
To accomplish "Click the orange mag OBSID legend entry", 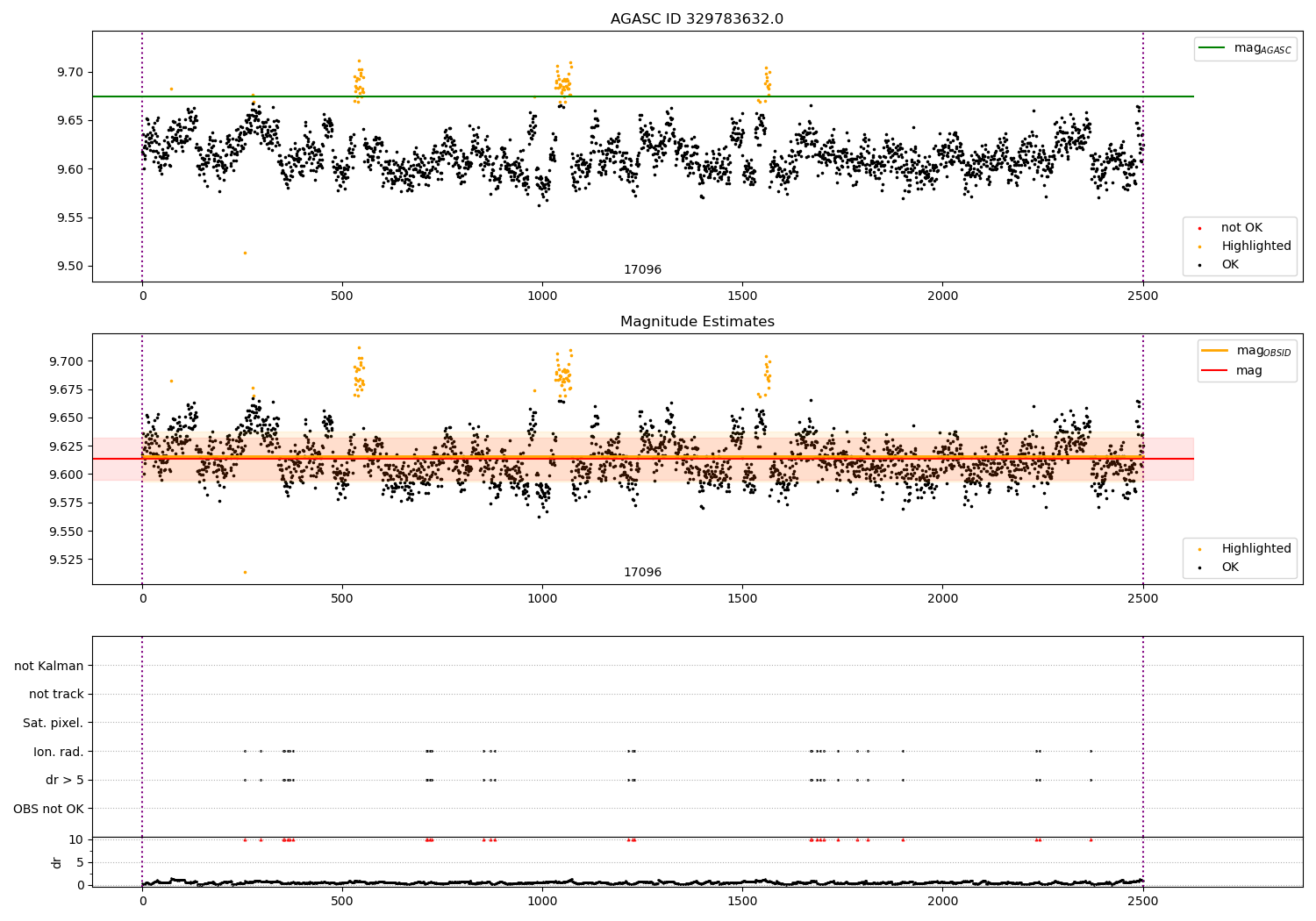I will [x=1246, y=351].
